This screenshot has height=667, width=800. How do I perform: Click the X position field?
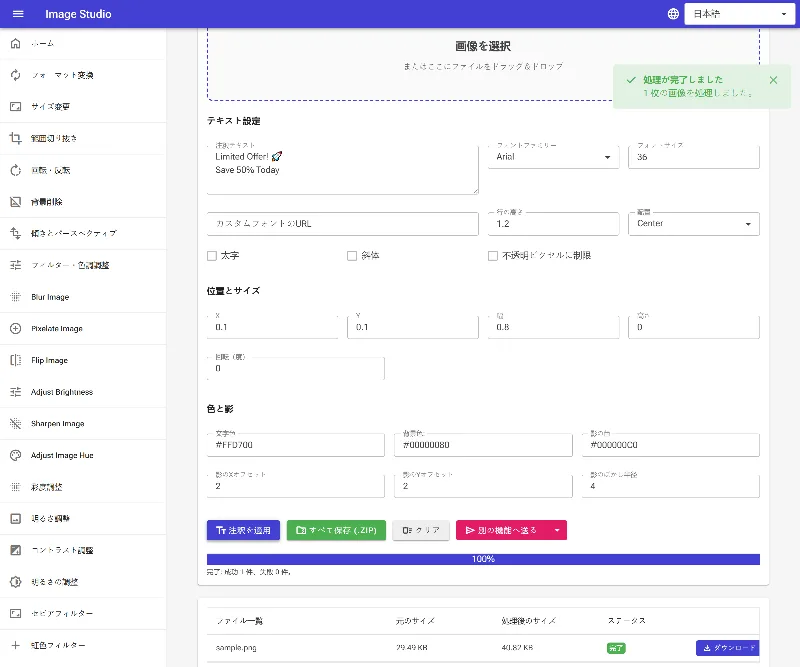coord(272,327)
